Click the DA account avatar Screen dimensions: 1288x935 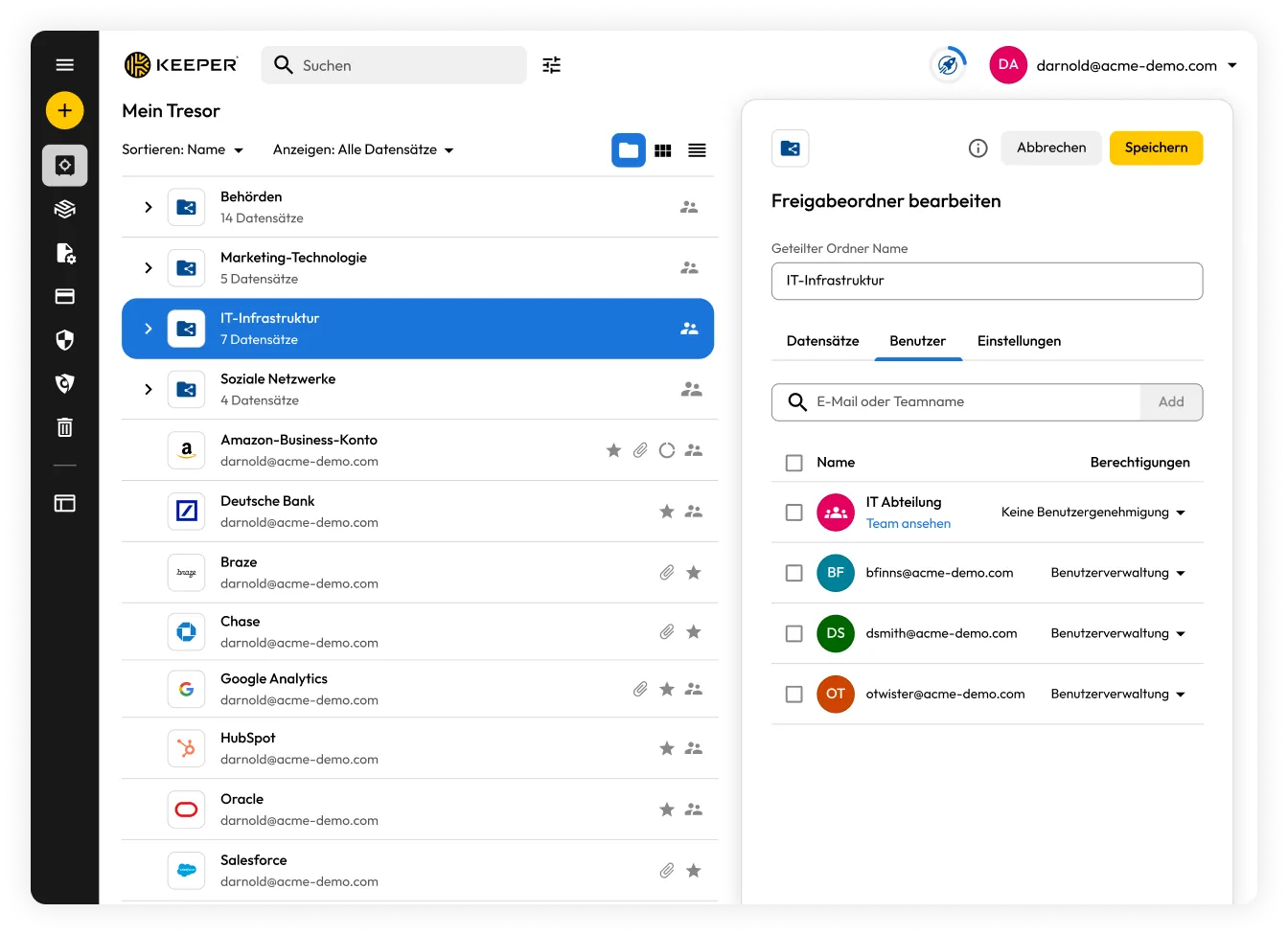1008,65
